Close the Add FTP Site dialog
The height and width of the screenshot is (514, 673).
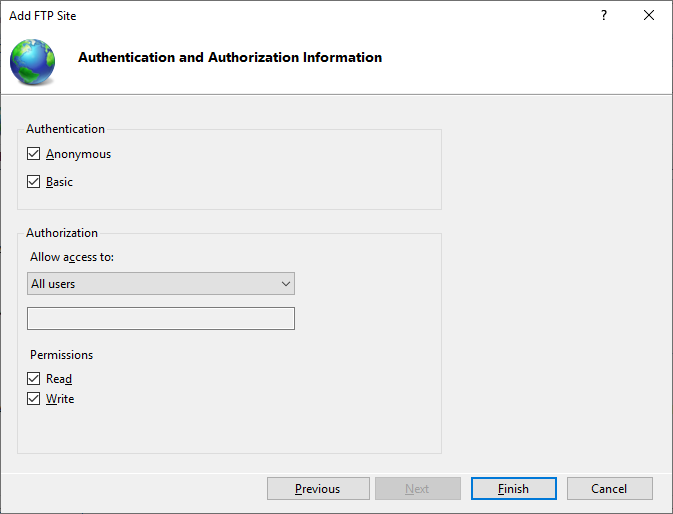pyautogui.click(x=649, y=16)
